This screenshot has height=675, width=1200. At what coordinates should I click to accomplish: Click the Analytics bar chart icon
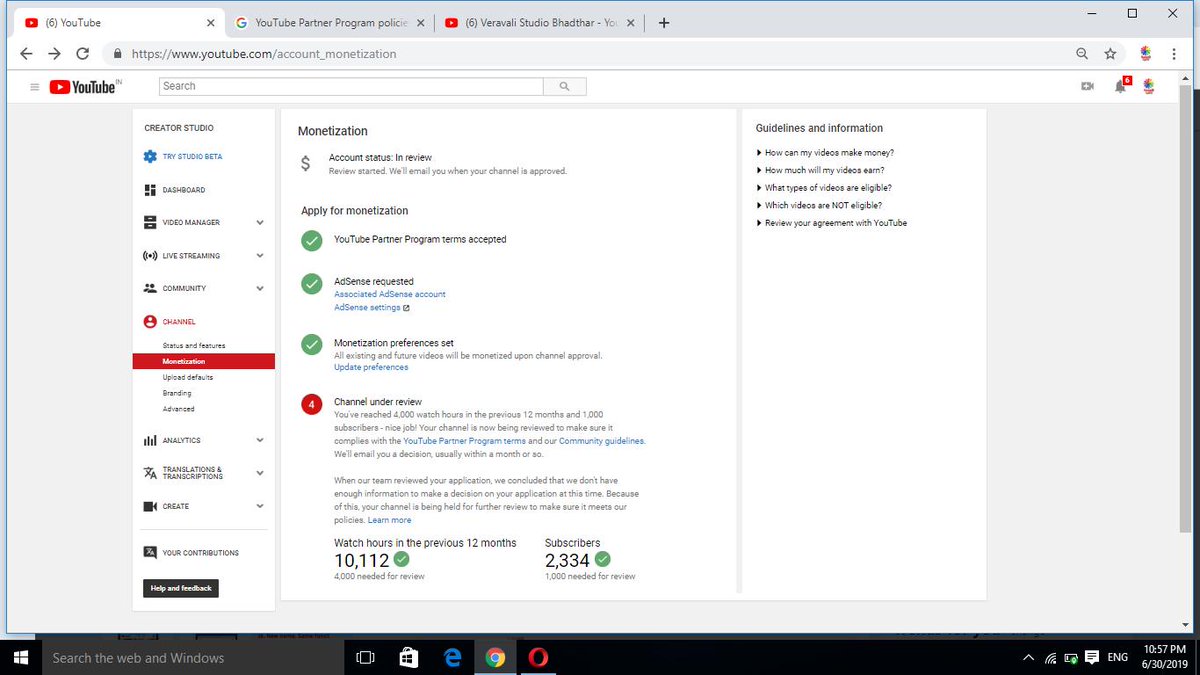pyautogui.click(x=150, y=440)
